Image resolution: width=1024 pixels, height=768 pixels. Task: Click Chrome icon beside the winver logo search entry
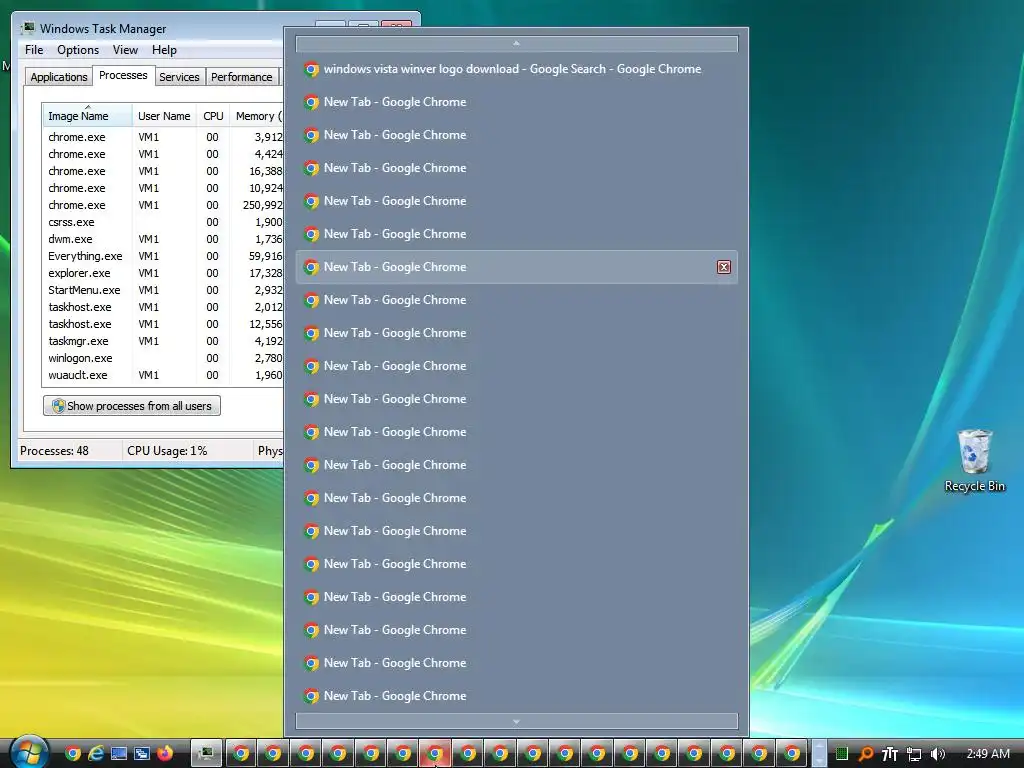(x=312, y=69)
